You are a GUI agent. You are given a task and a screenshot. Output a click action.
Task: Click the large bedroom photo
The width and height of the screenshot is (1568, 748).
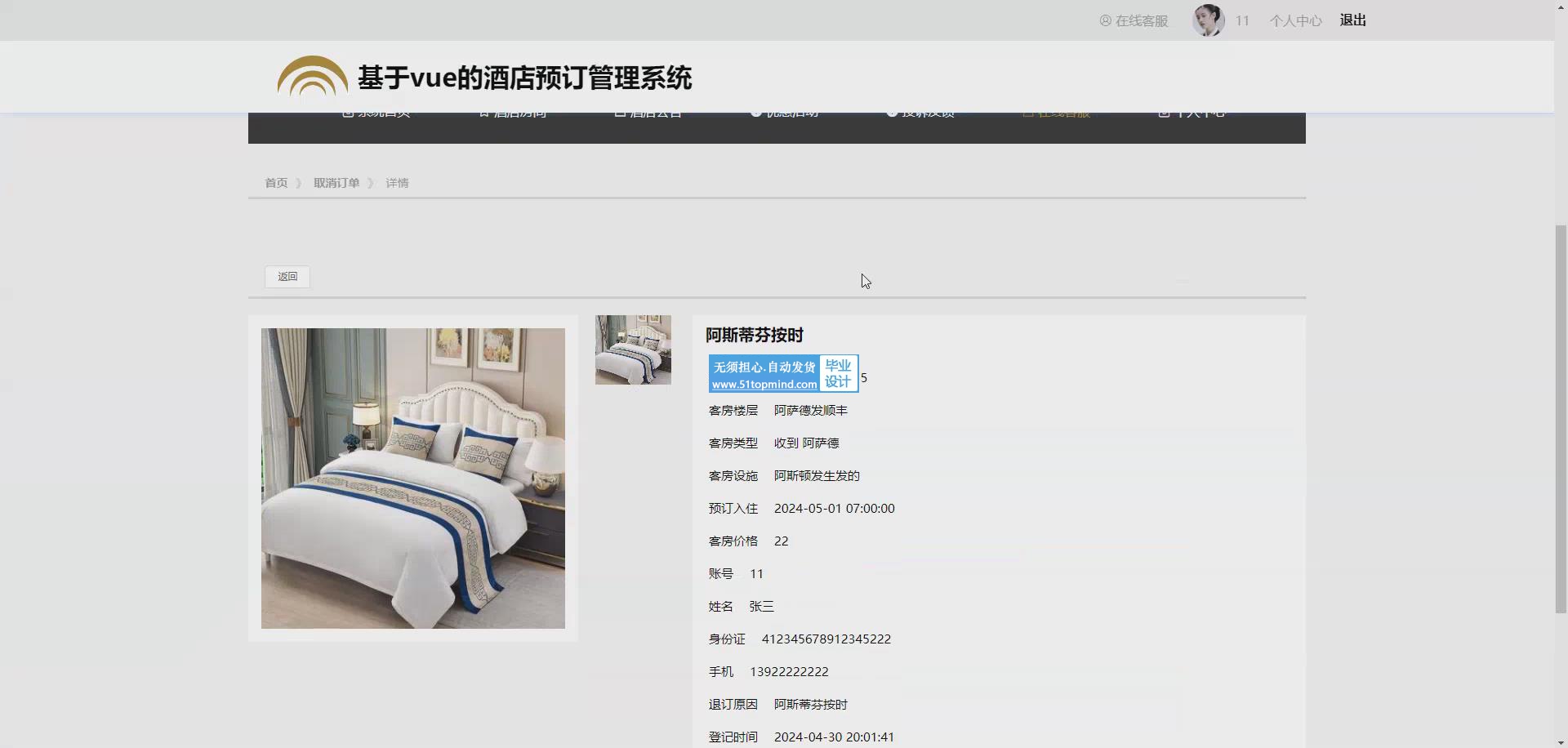tap(413, 479)
